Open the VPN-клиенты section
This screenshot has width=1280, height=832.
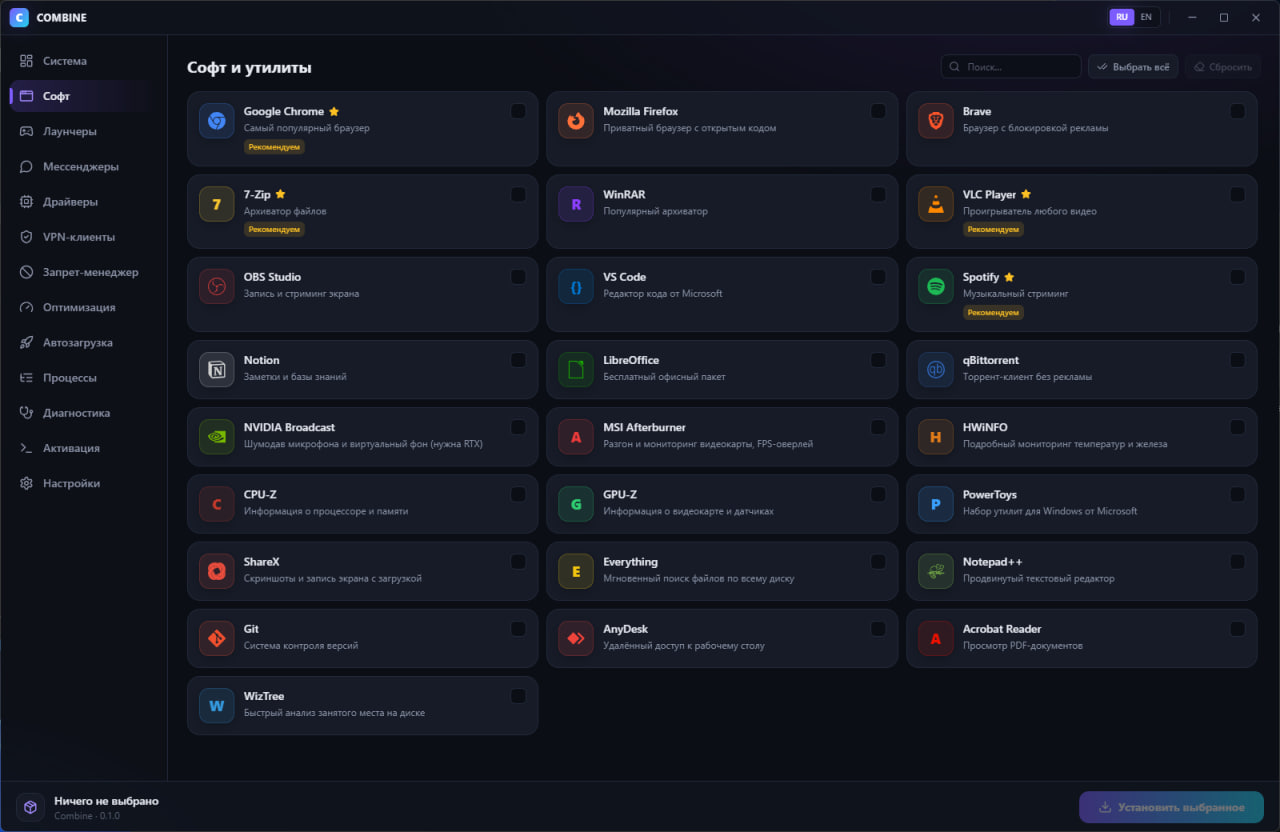(x=83, y=237)
